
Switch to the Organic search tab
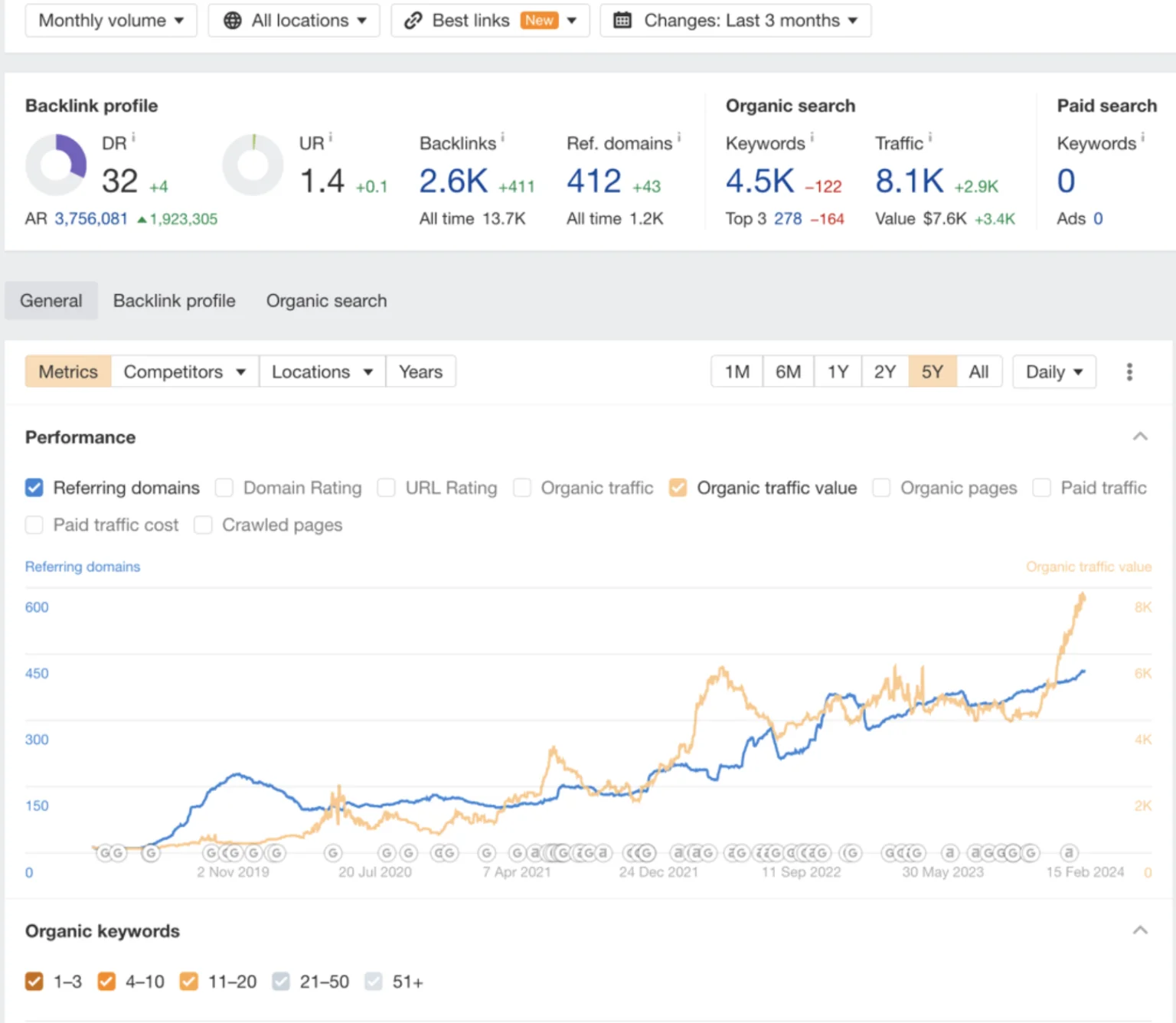326,301
